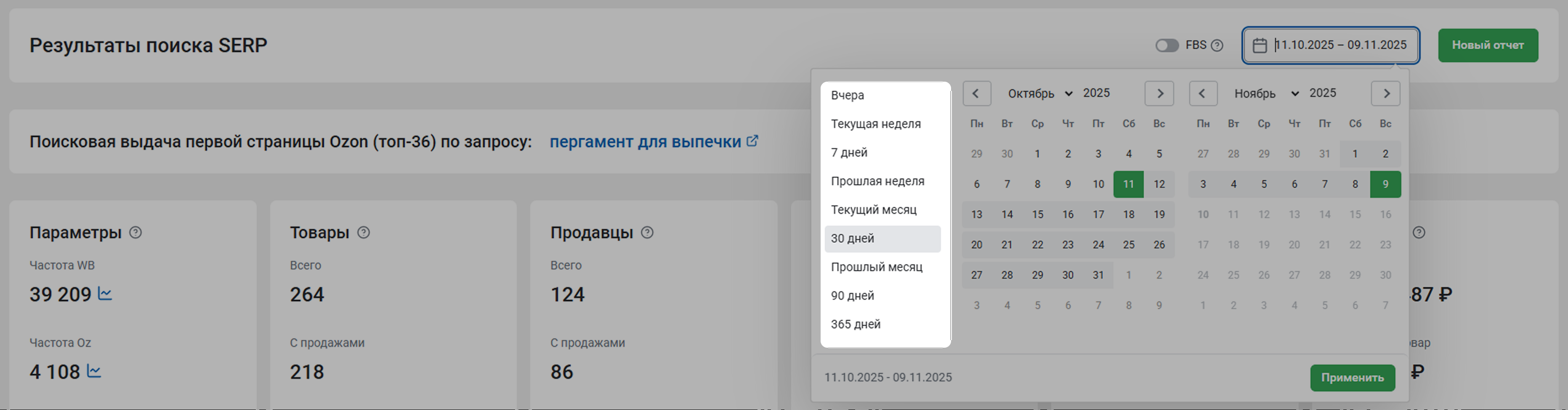Go to next month in November calendar
Image resolution: width=1568 pixels, height=410 pixels.
1385,93
